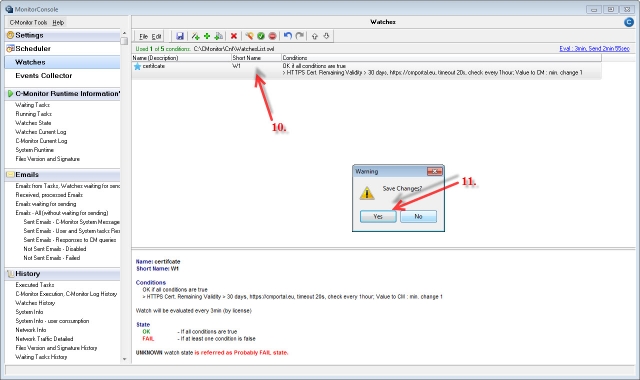This screenshot has height=380, width=640.
Task: Open Running Tasks item
Action: [33, 114]
